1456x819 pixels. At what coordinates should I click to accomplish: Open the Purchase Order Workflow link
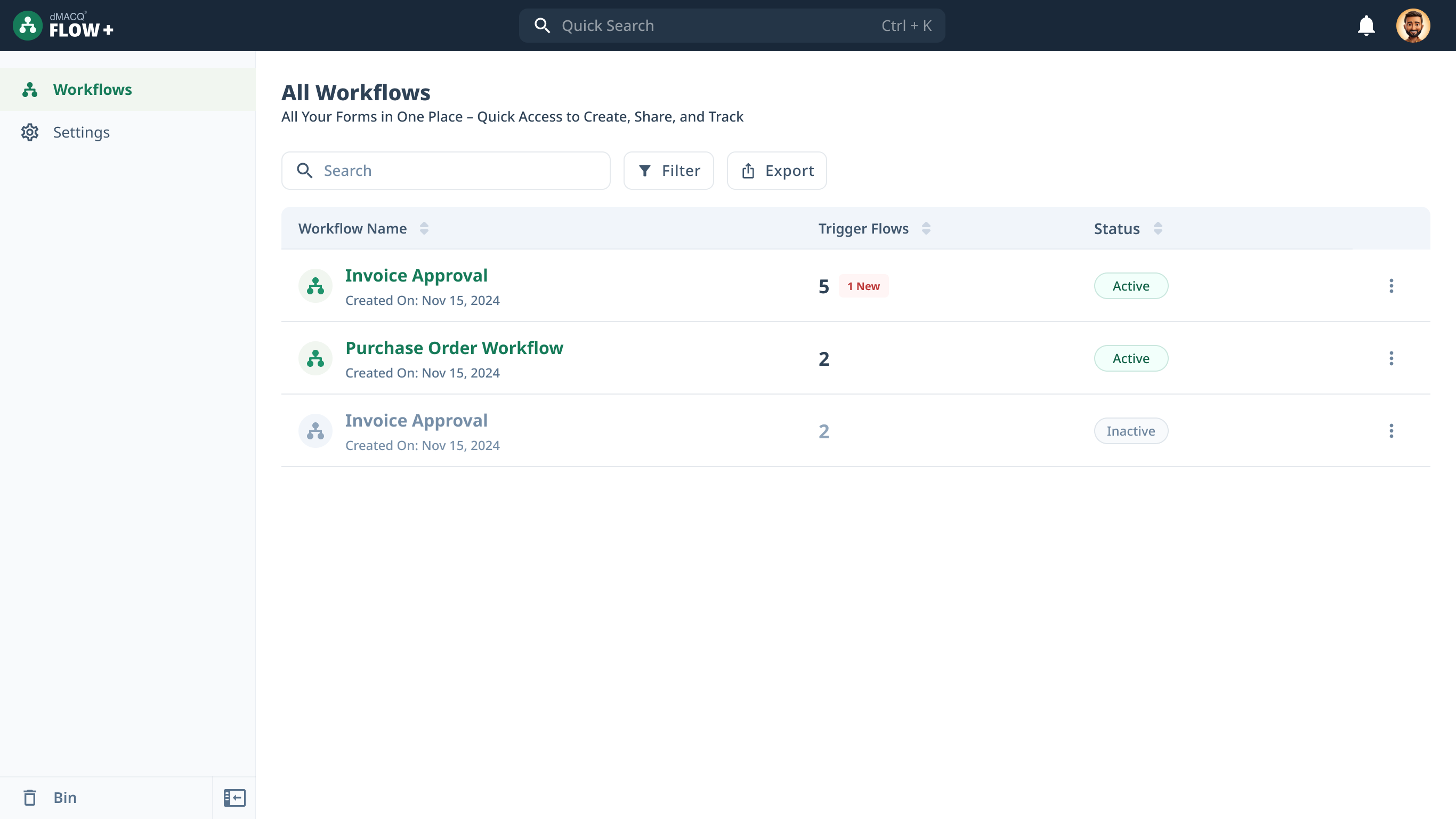point(454,348)
